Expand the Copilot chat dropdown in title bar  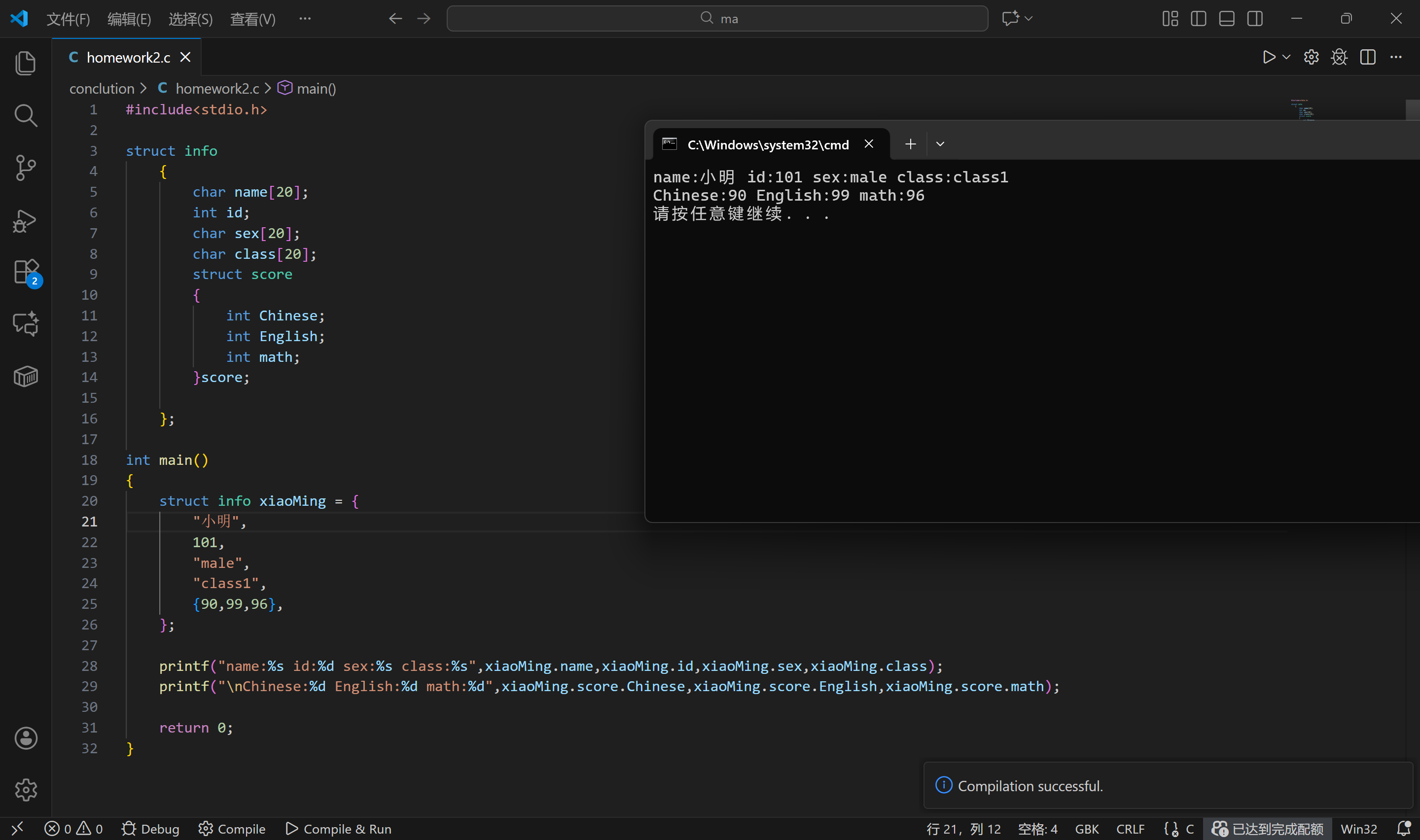1029,19
